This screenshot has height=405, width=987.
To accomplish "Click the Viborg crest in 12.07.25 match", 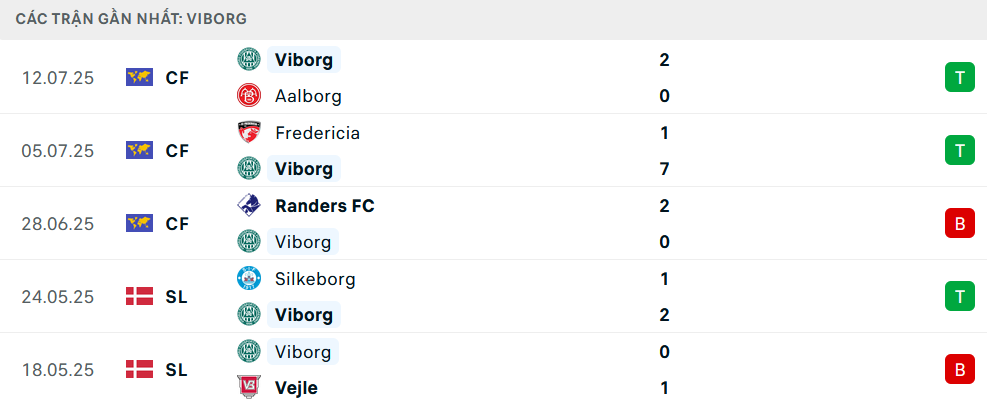I will tap(249, 59).
